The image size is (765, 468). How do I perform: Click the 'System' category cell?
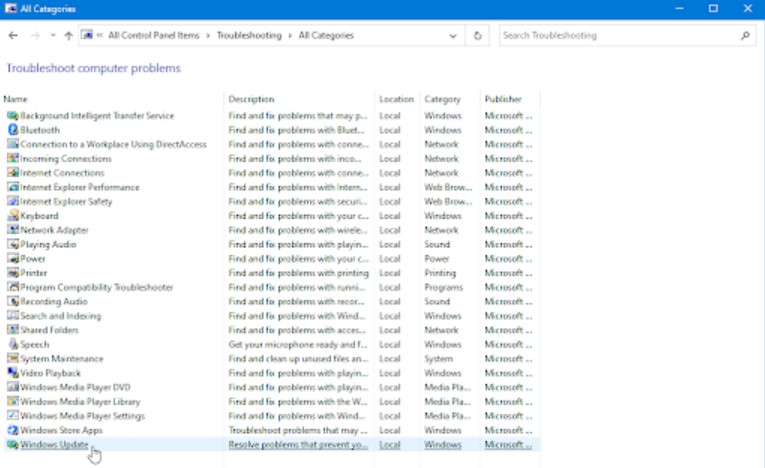pos(438,359)
